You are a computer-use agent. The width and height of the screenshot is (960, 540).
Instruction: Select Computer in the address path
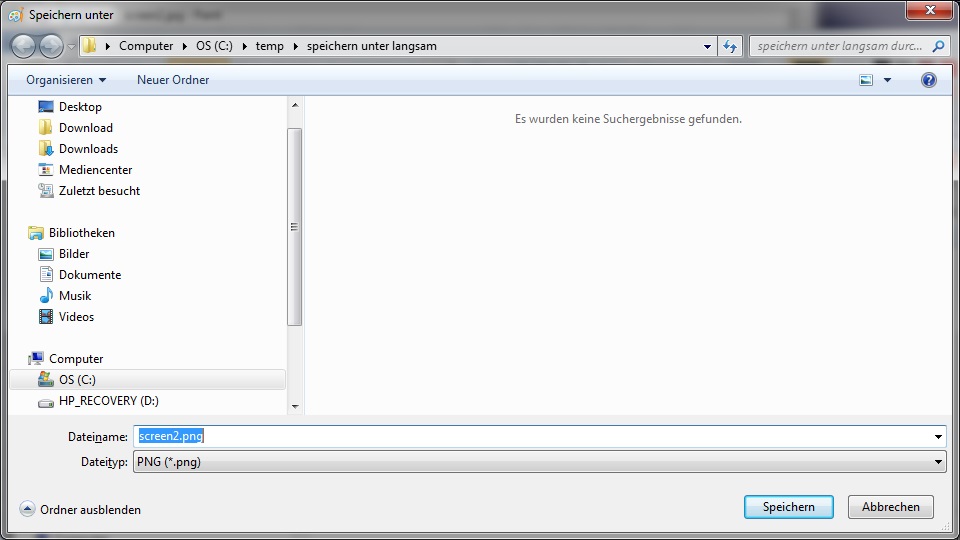(146, 46)
